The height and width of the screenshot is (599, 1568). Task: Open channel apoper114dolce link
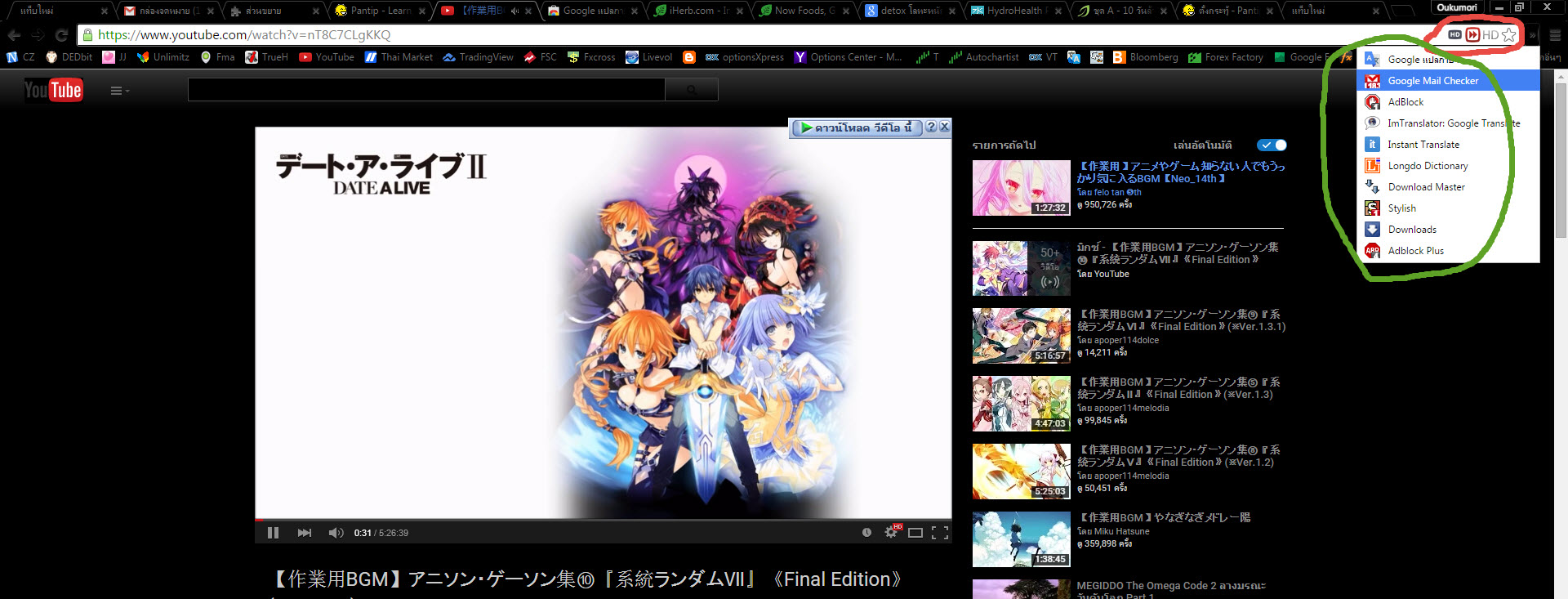tap(1126, 340)
